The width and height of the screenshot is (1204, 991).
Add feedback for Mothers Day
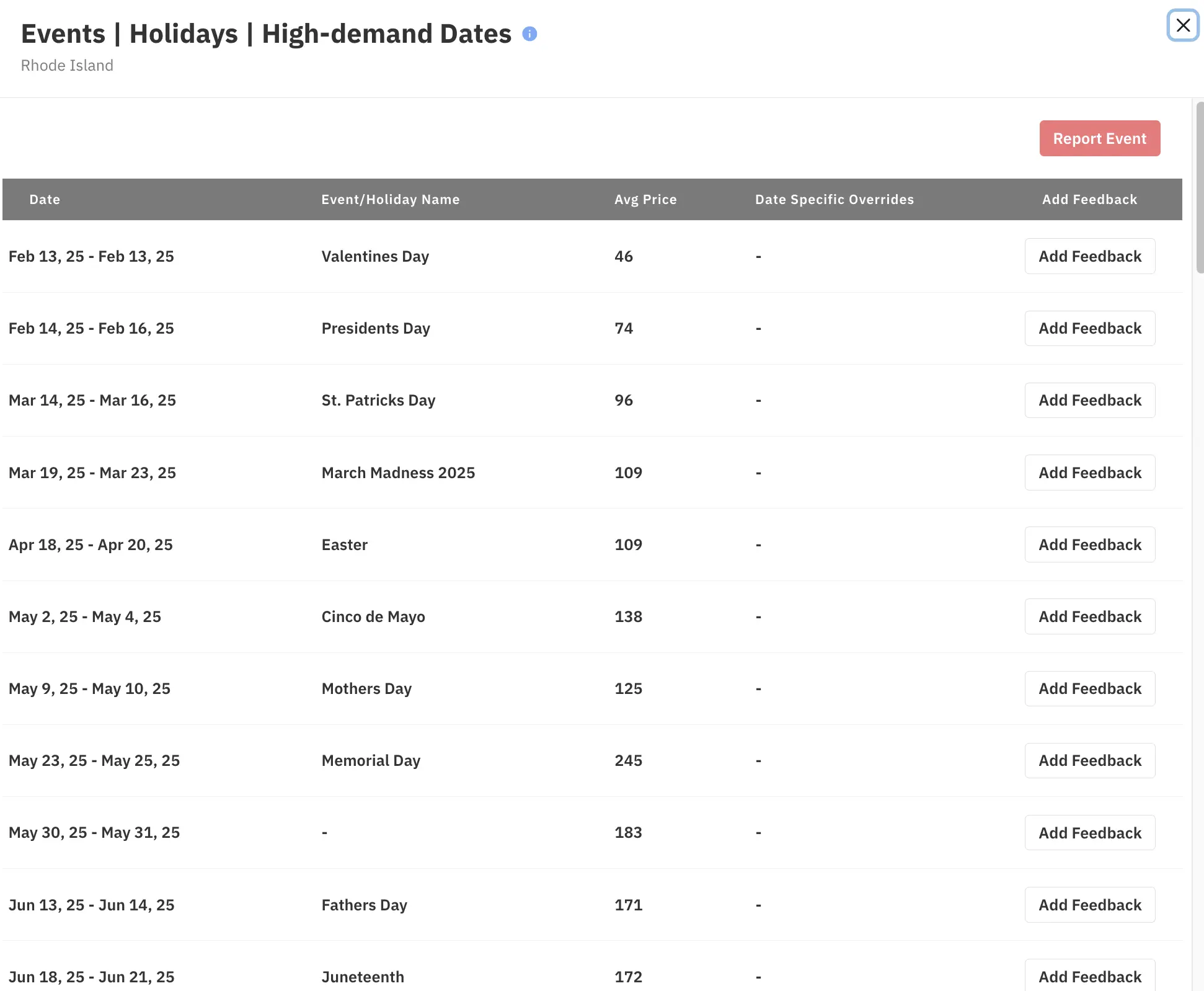click(x=1089, y=688)
